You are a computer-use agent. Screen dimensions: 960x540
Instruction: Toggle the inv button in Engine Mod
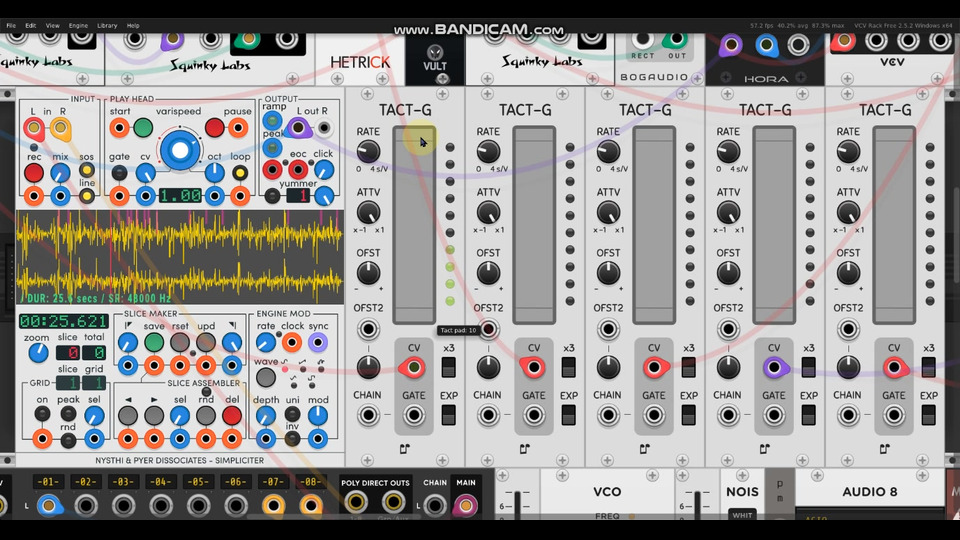click(293, 438)
